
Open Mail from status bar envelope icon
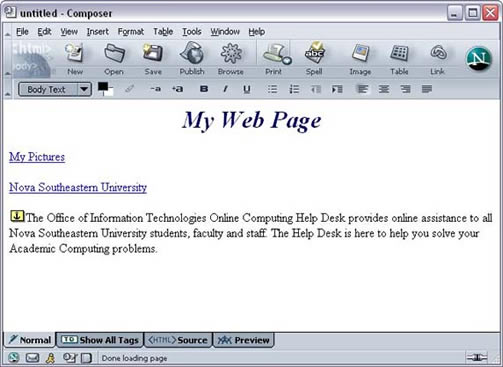point(32,358)
